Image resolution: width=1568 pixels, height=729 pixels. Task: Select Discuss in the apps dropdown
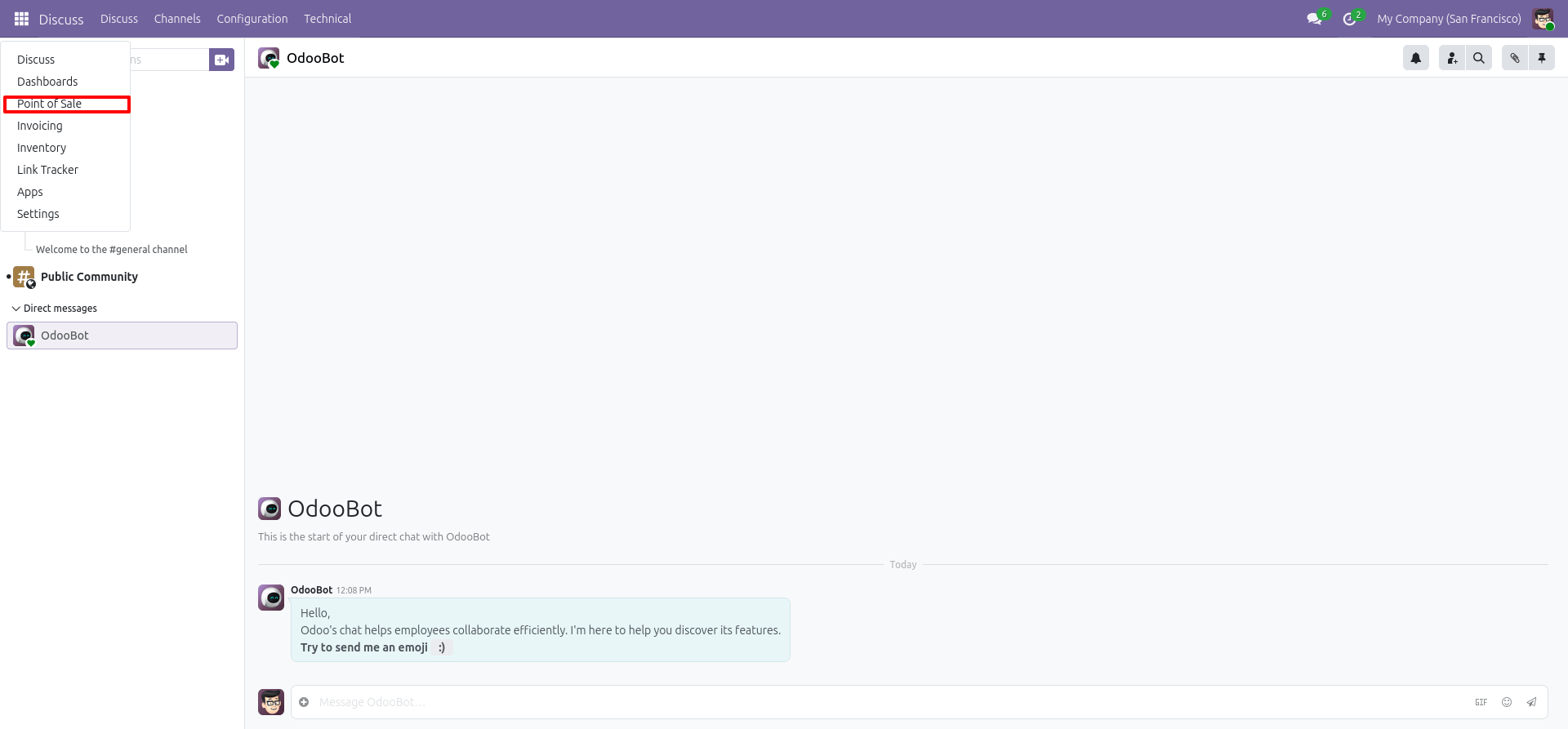[x=65, y=60]
